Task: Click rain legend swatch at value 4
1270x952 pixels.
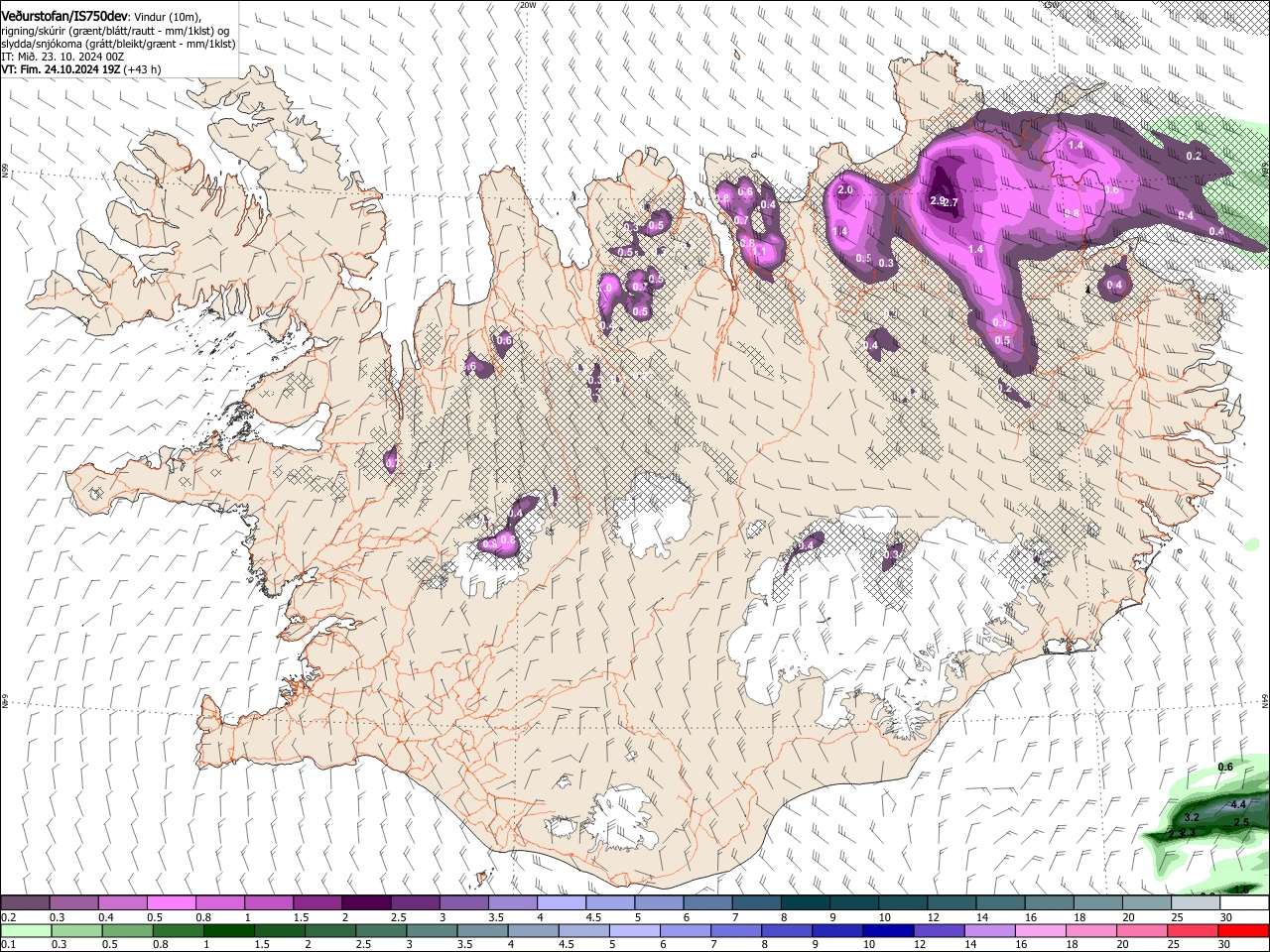Action: point(533,931)
